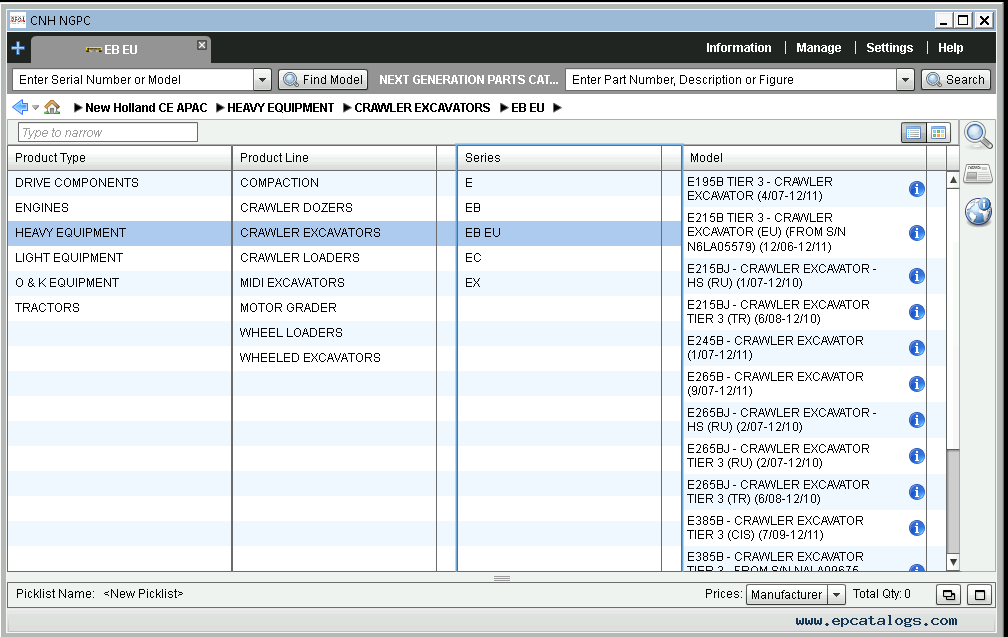
Task: Show info for E245B crawler excavator
Action: pos(917,348)
